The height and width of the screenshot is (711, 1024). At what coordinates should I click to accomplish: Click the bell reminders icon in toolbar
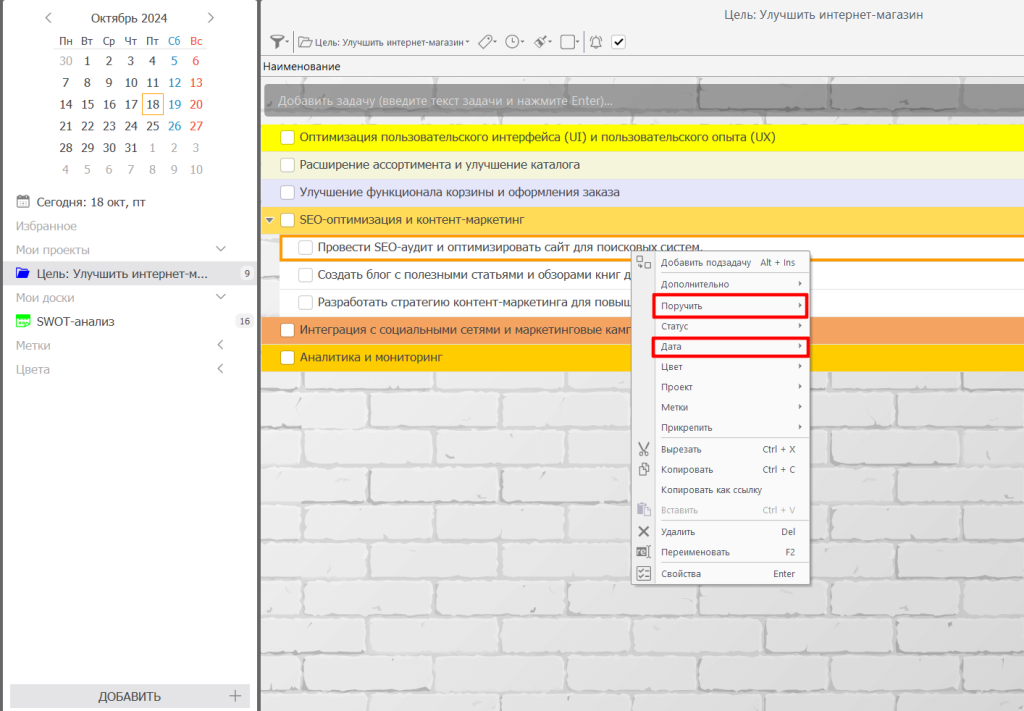[x=596, y=42]
